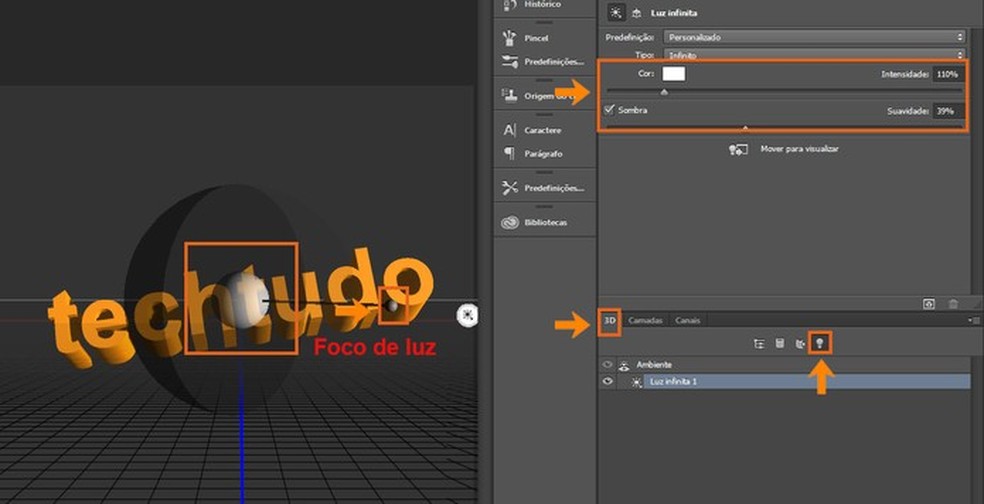The width and height of the screenshot is (984, 504).
Task: Open the 3D panel flyout menu
Action: click(975, 320)
